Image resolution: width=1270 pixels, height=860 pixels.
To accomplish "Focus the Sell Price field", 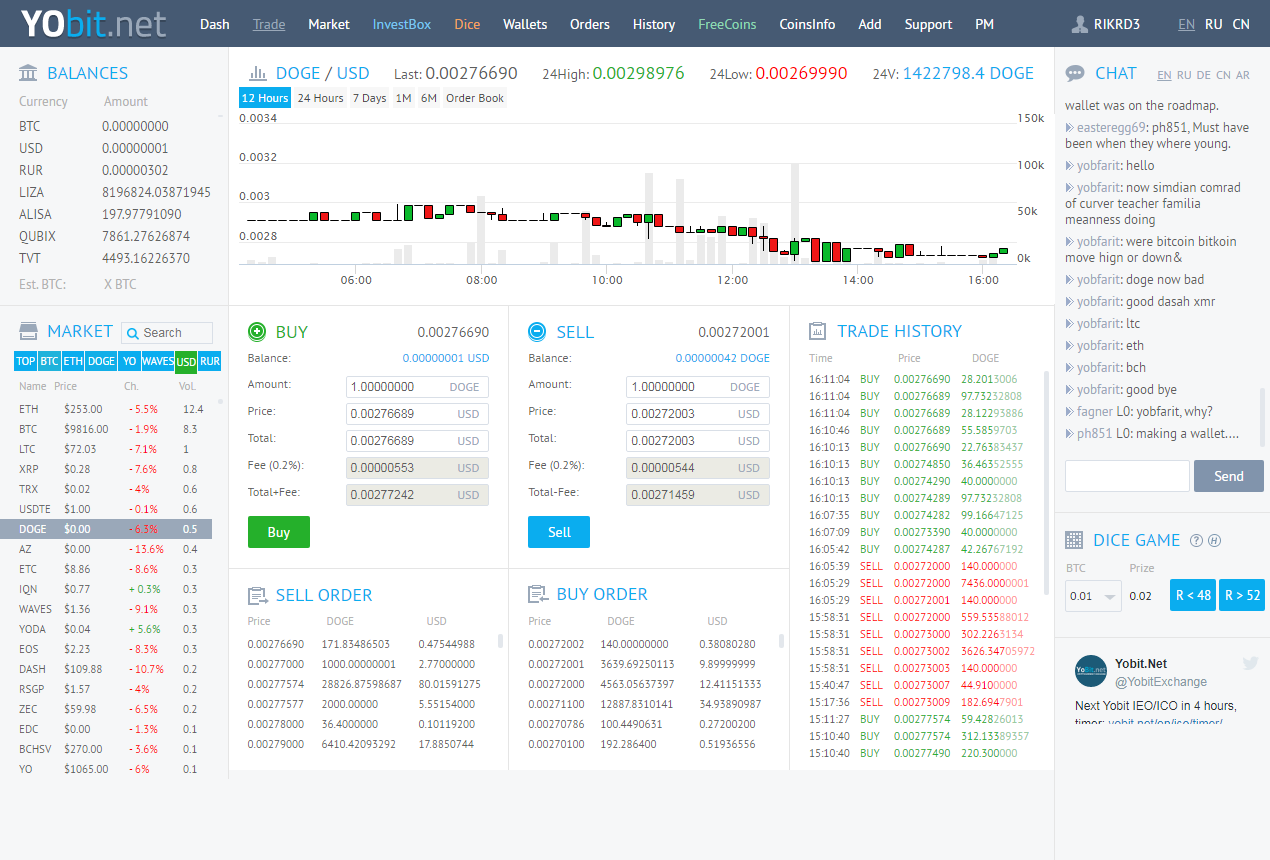I will (698, 414).
